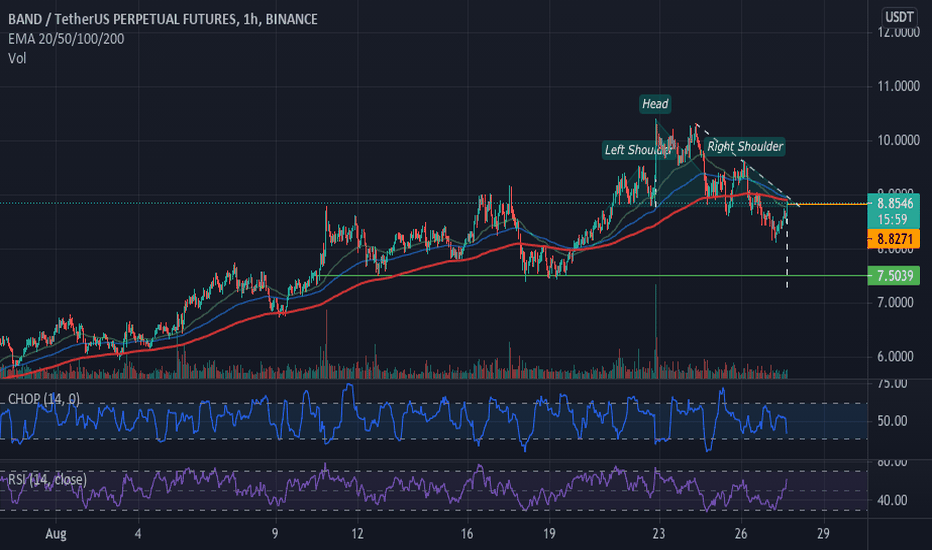Viewport: 932px width, 550px height.
Task: Click the 8.8546 current price label
Action: tap(895, 203)
